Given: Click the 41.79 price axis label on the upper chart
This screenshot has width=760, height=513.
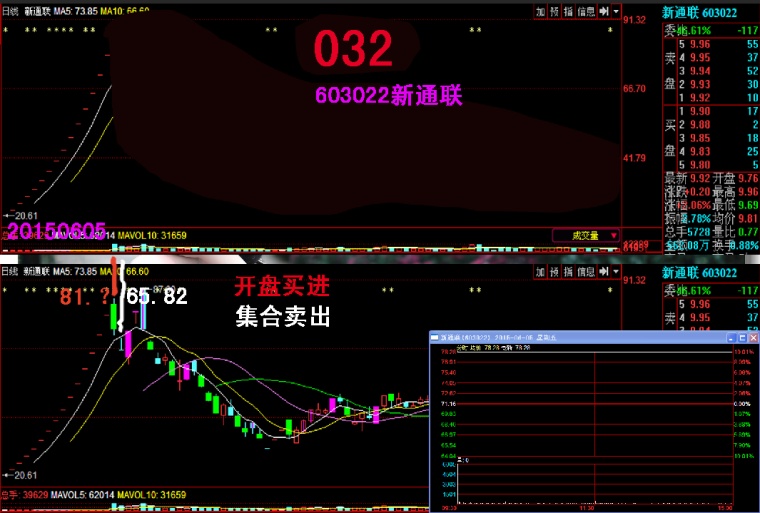Looking at the screenshot, I should point(634,158).
